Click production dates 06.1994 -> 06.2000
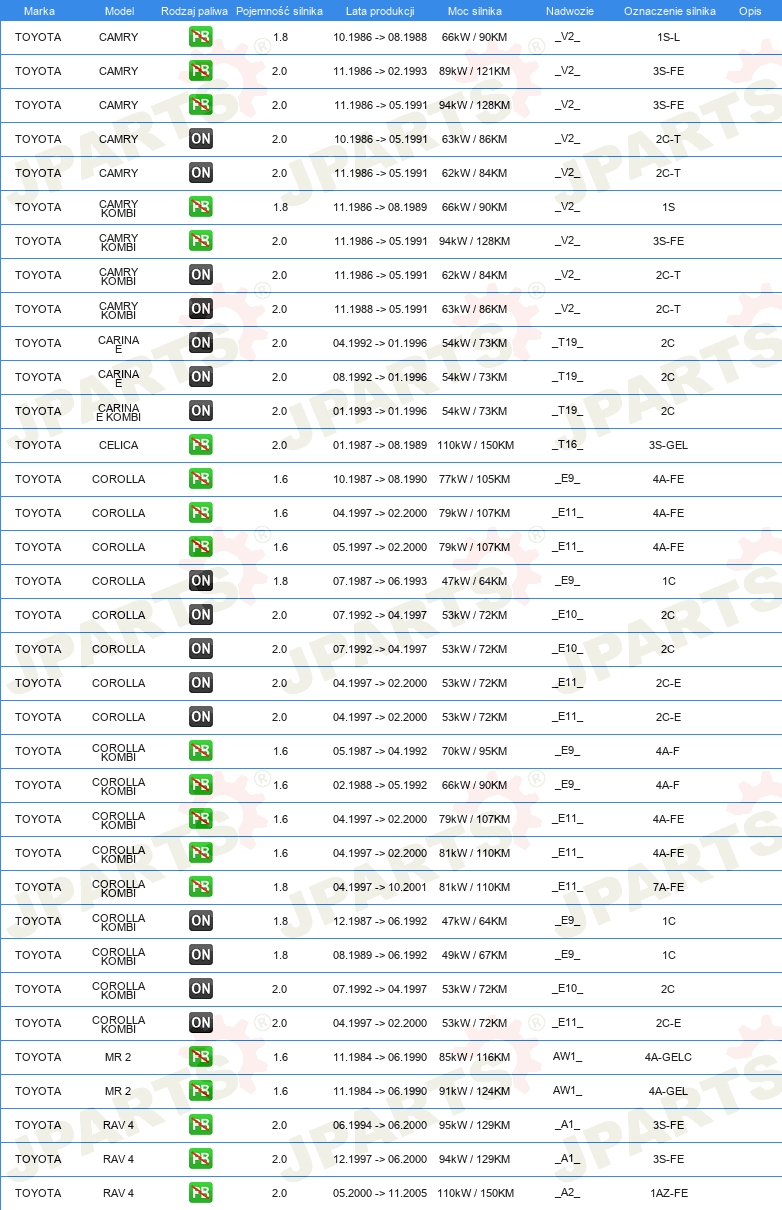This screenshot has width=782, height=1210. coord(381,1125)
